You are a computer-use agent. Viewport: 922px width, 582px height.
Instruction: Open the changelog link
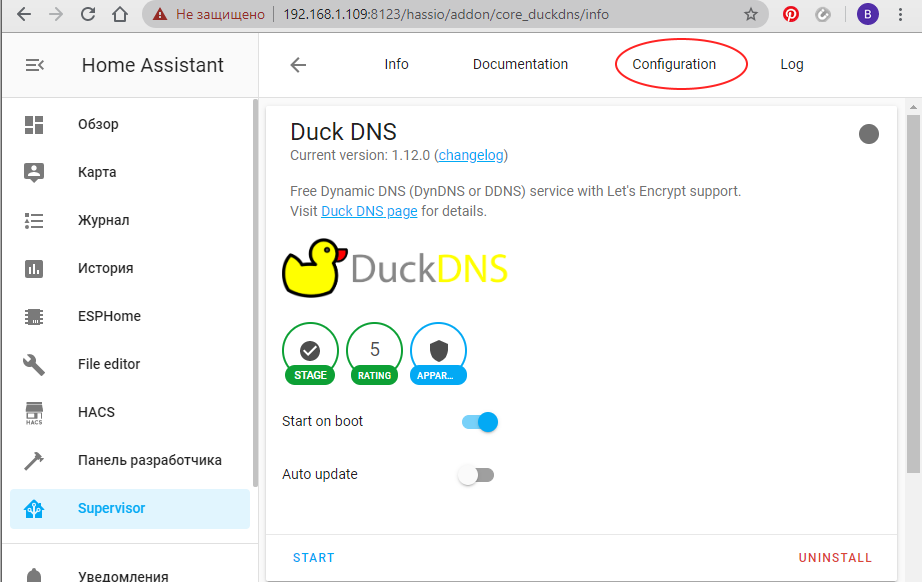click(x=470, y=155)
